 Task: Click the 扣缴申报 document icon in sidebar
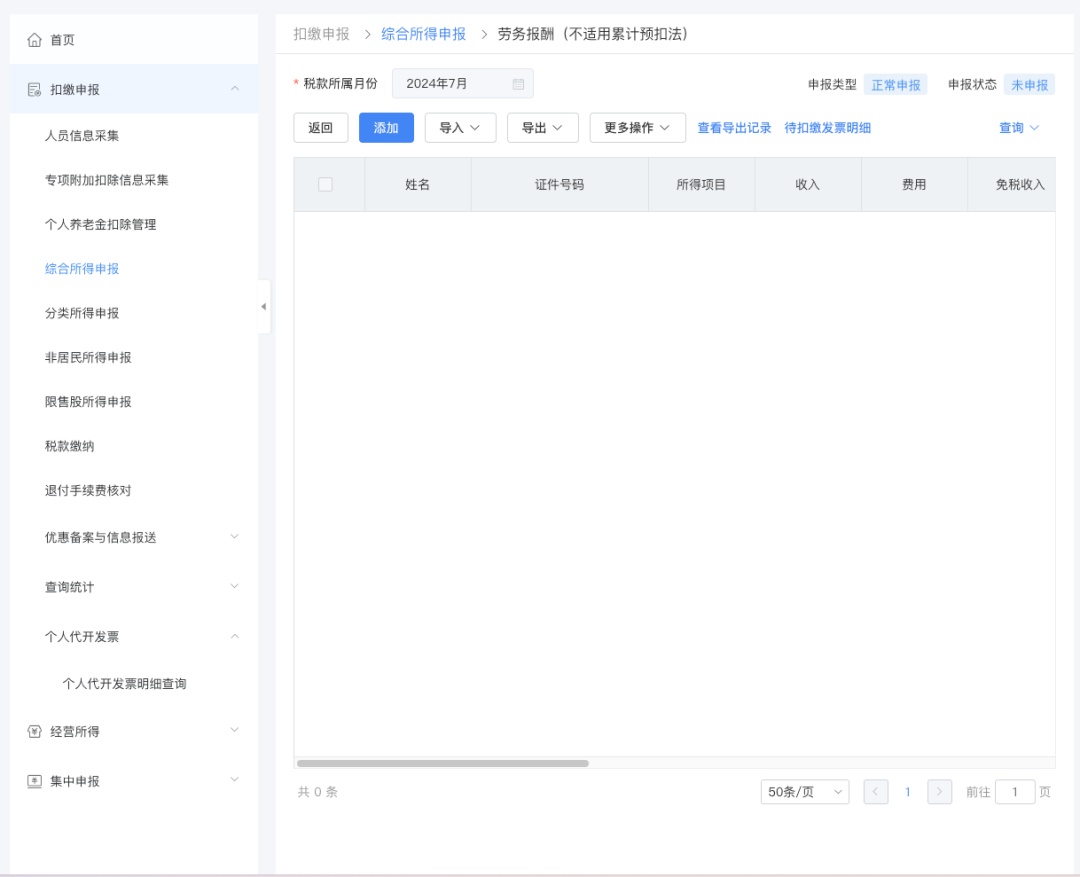[35, 90]
